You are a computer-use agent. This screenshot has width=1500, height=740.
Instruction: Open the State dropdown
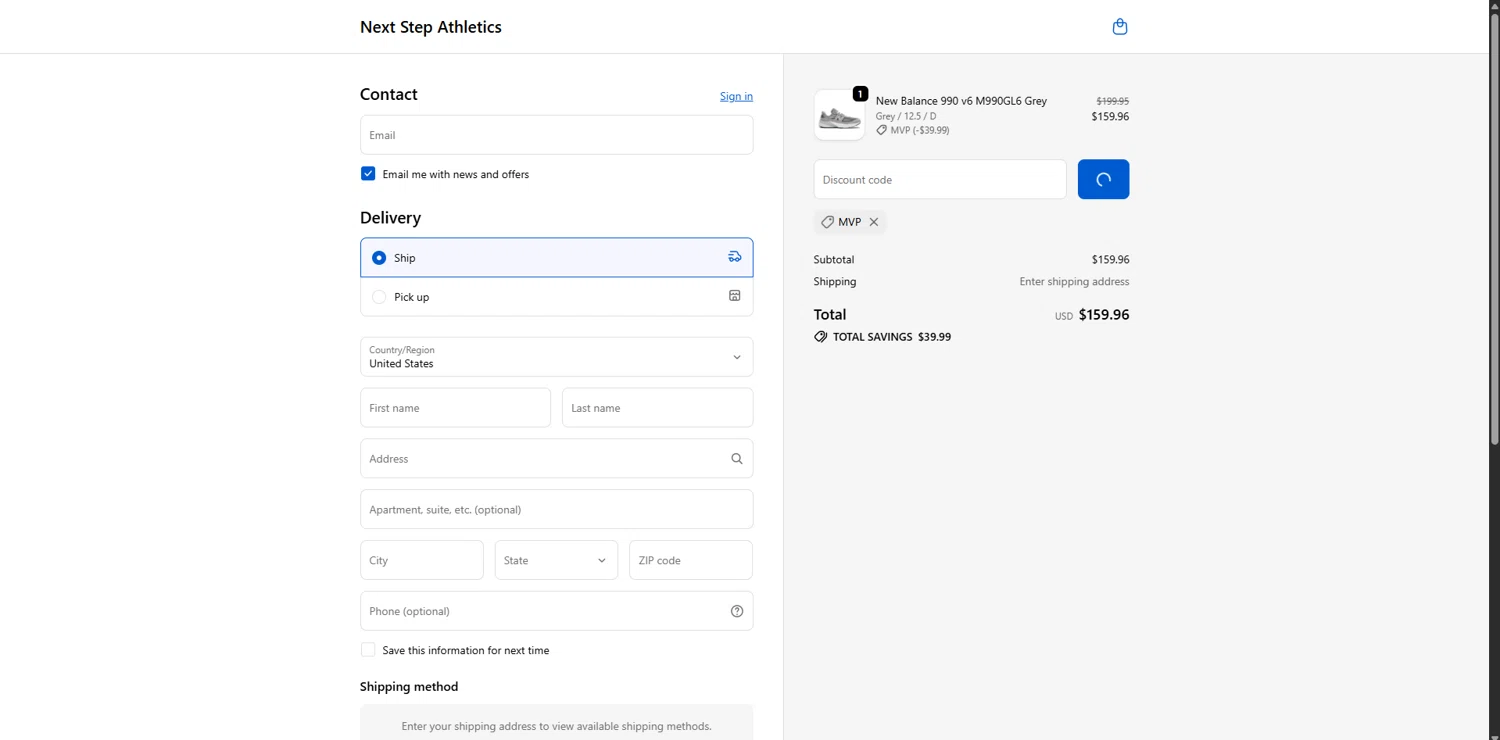[556, 560]
